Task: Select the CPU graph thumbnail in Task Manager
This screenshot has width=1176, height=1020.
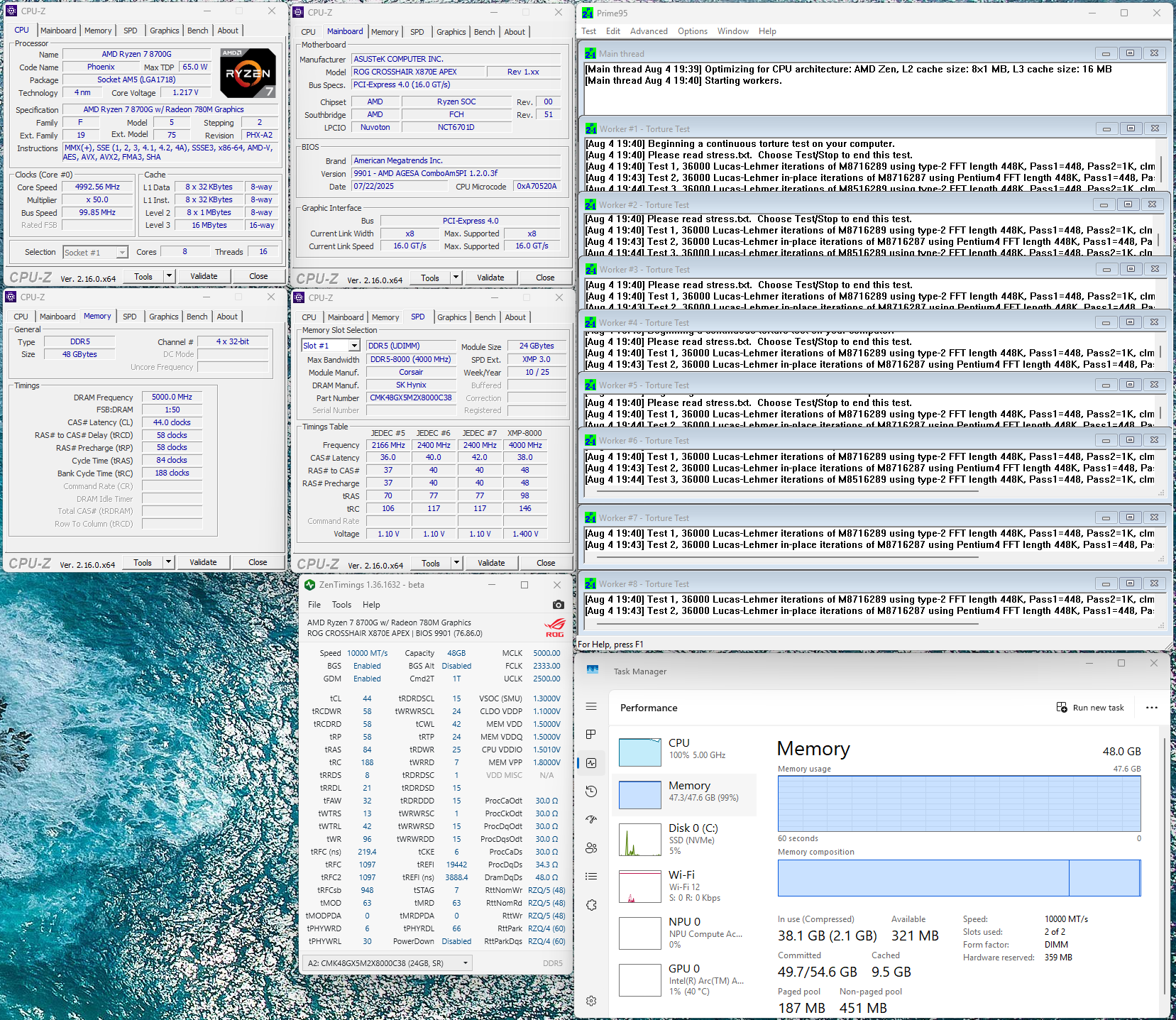Action: point(639,752)
